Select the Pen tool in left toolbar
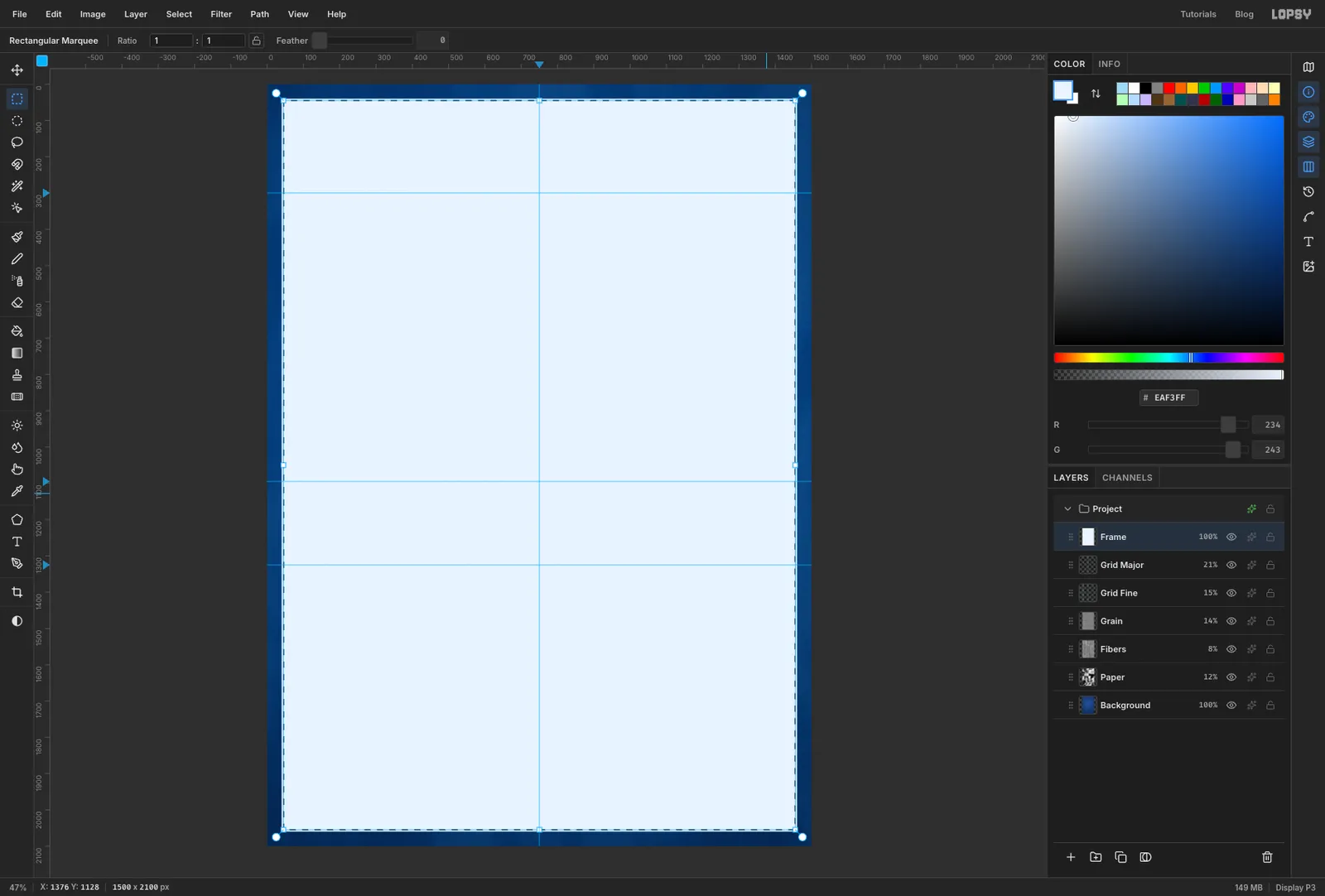This screenshot has width=1325, height=896. tap(17, 564)
